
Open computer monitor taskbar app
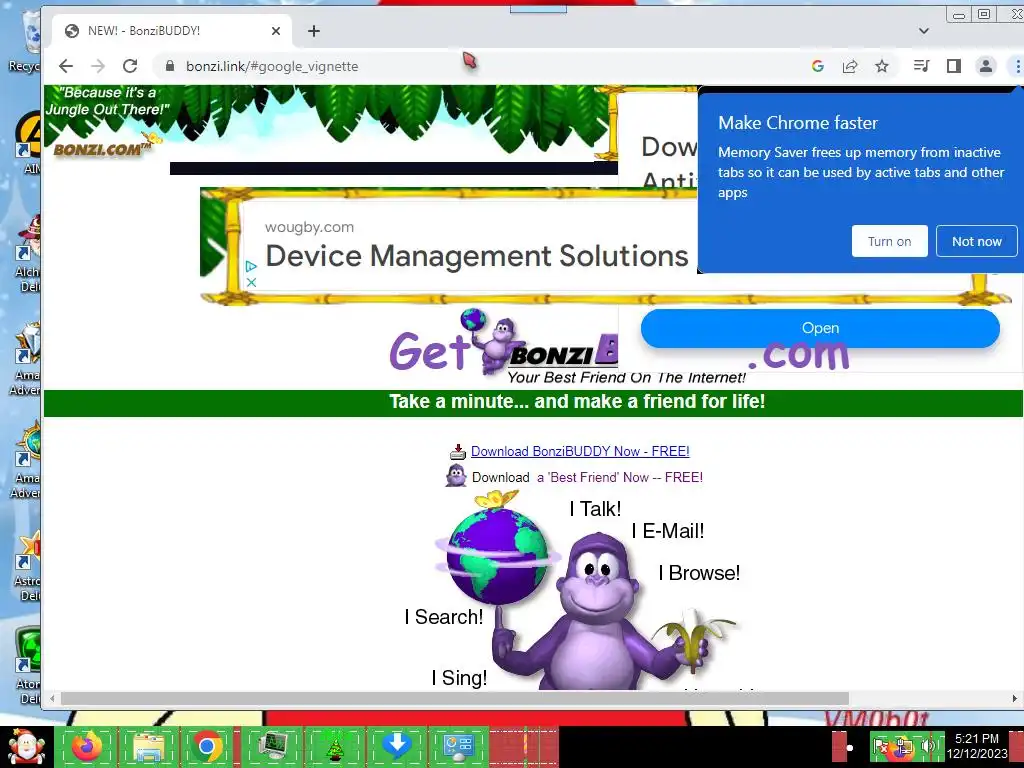273,746
